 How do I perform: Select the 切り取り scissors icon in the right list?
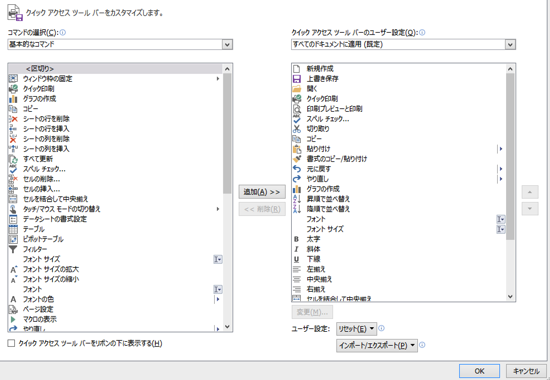(x=297, y=129)
